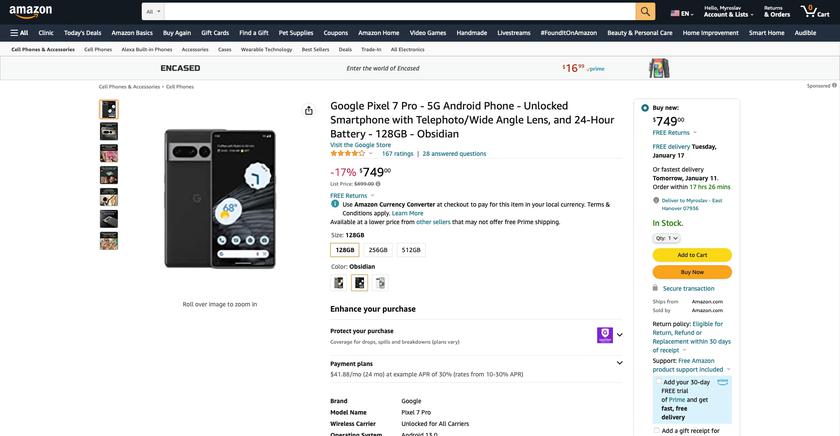
Task: Click the Add to Cart button
Action: coord(692,255)
